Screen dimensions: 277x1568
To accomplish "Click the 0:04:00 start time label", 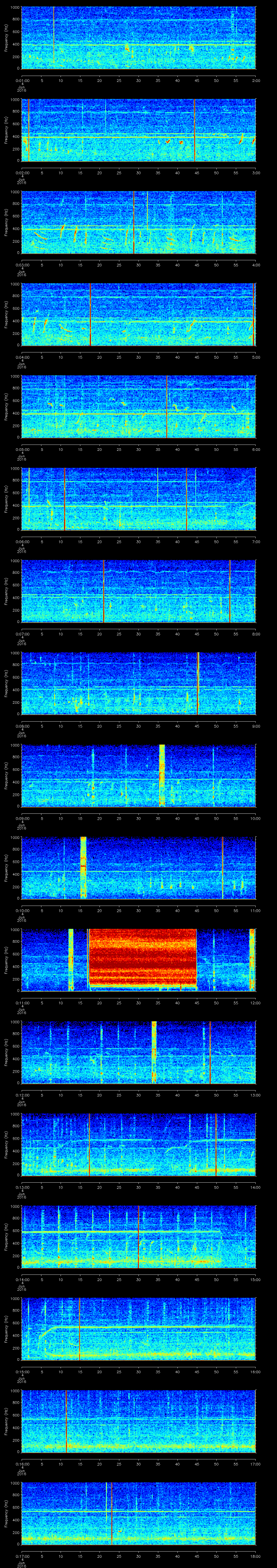I will 22,357.
